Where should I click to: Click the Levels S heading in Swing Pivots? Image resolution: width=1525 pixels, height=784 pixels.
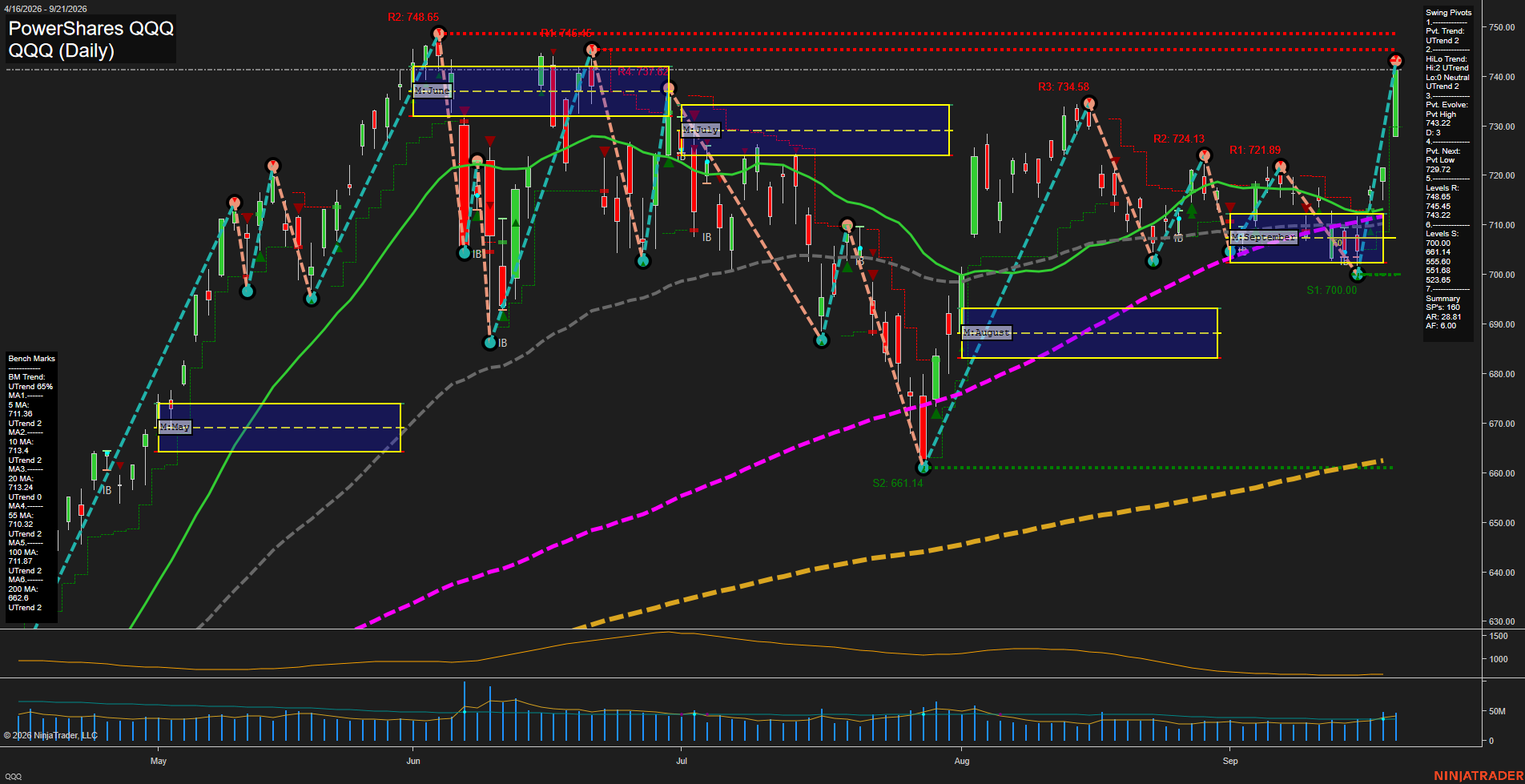click(1443, 234)
